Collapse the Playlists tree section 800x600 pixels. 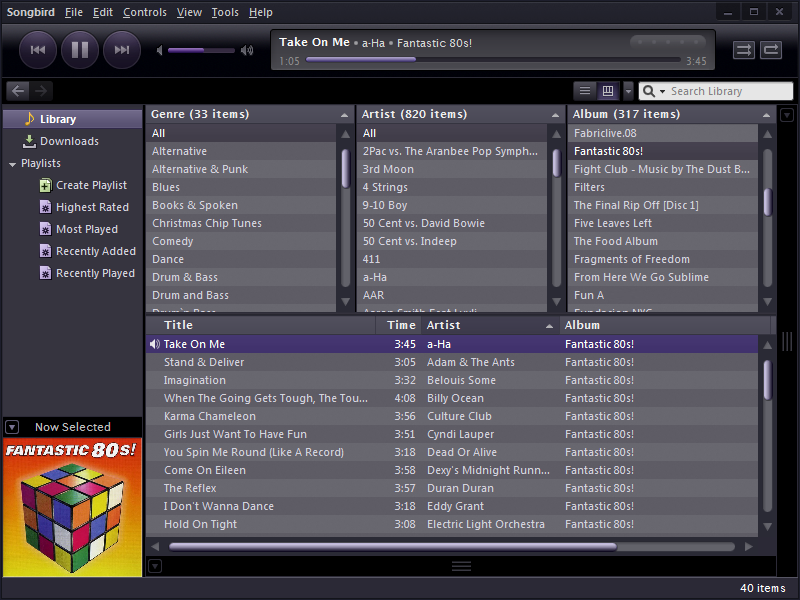pos(12,164)
